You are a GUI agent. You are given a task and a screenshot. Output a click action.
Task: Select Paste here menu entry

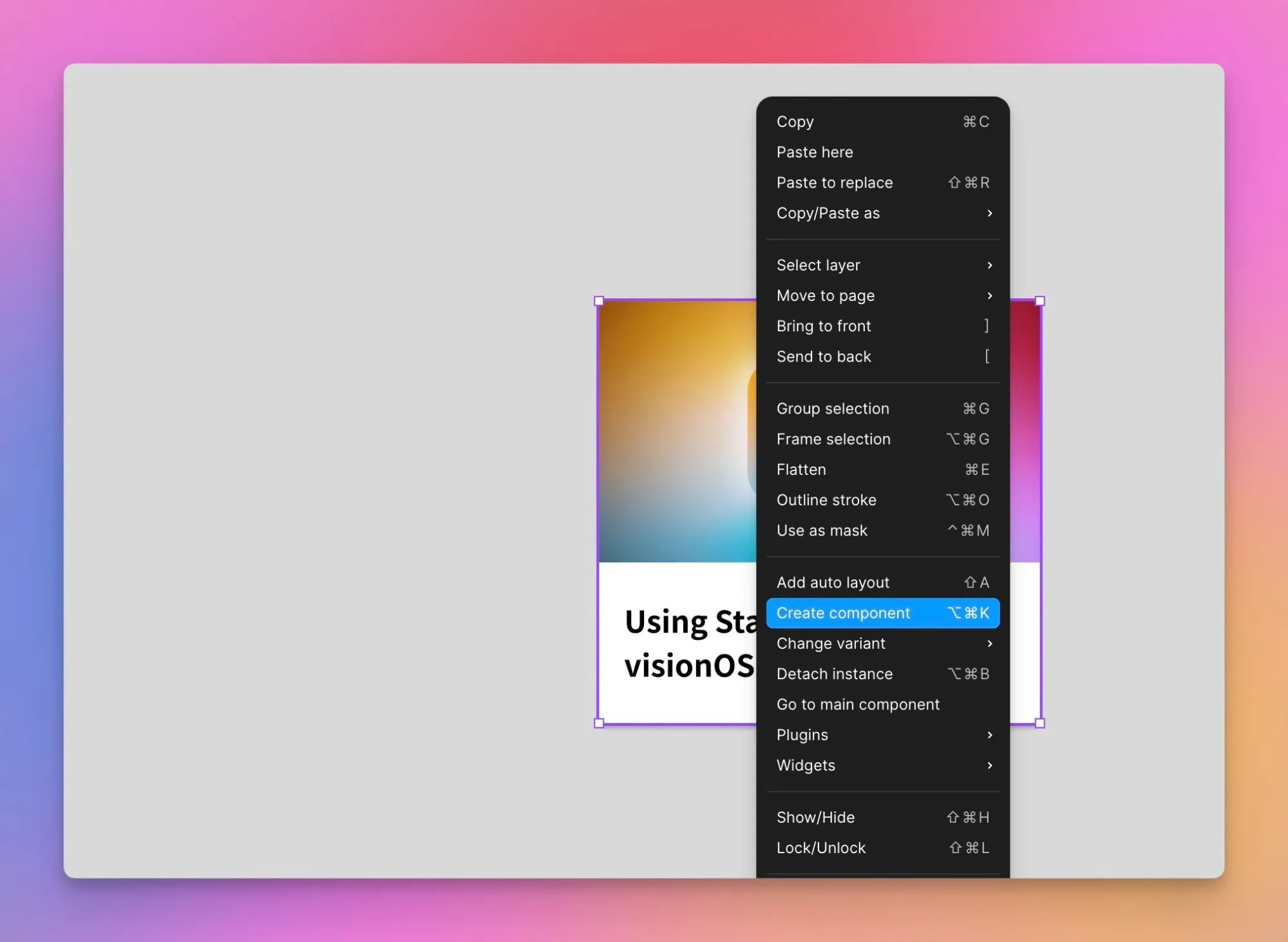(x=815, y=152)
